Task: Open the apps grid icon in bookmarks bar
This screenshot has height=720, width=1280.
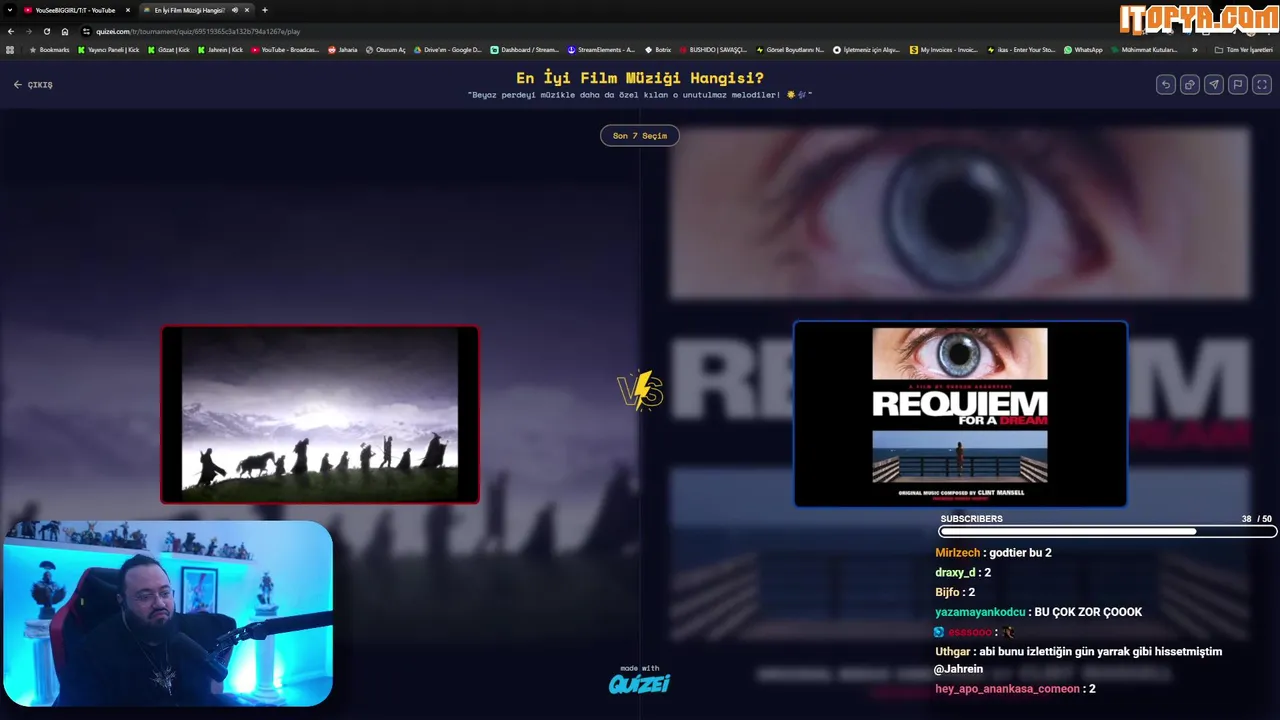Action: click(x=10, y=49)
